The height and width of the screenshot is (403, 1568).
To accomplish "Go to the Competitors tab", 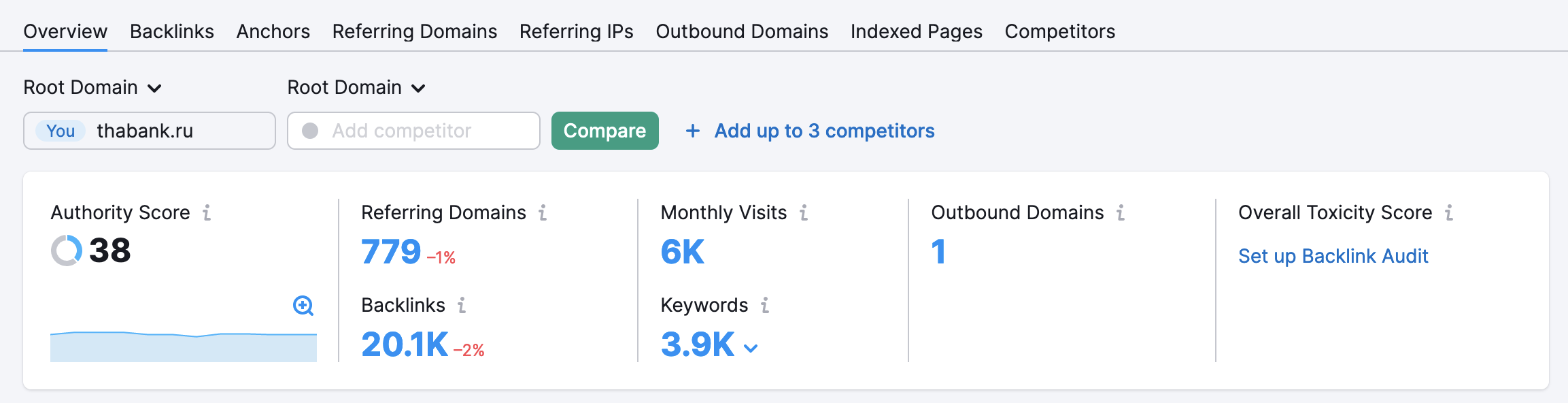I will [x=1059, y=31].
